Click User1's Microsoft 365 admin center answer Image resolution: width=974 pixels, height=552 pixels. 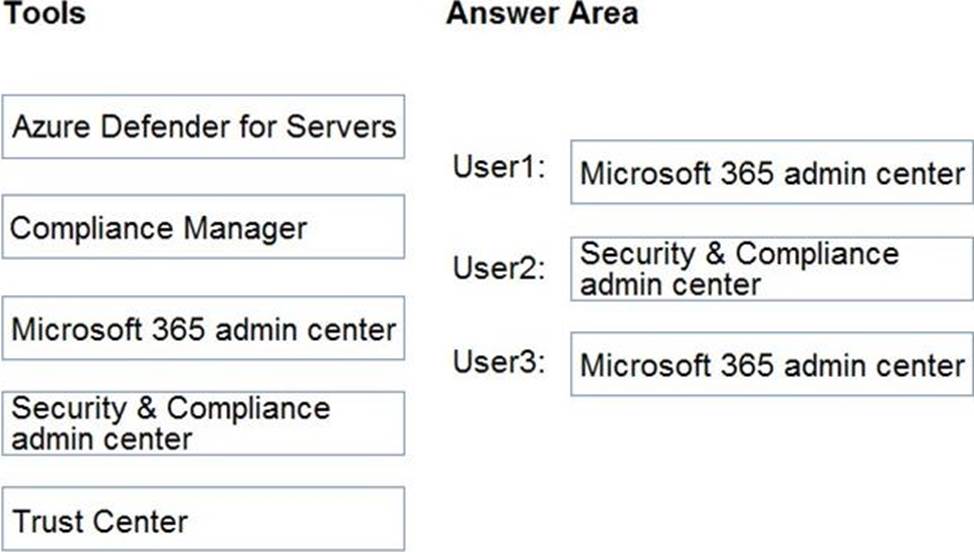point(771,172)
